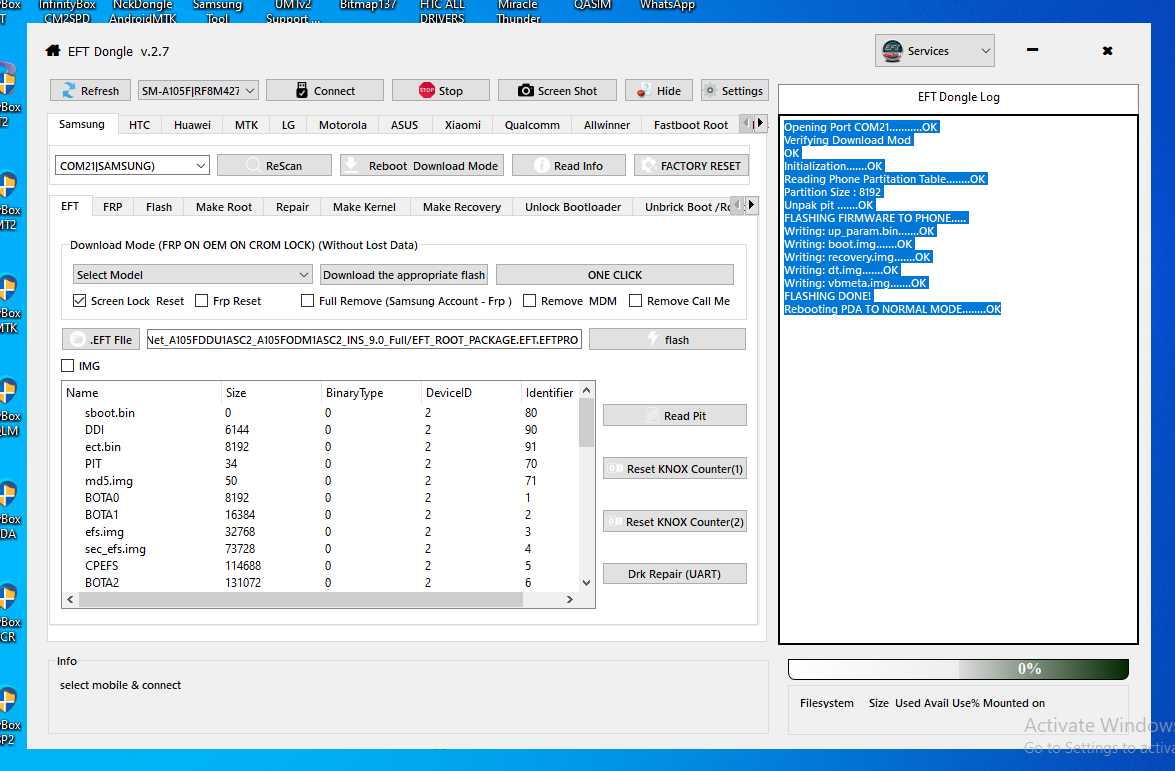Click the partition list vertical scrollbar
This screenshot has height=771, width=1175.
point(587,486)
